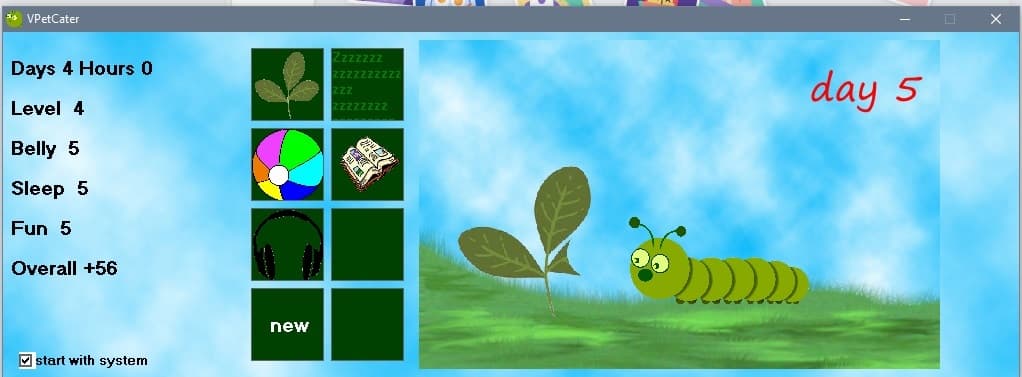Click the caterpillar pet
Viewport: 1022px width, 377px height.
tap(718, 261)
